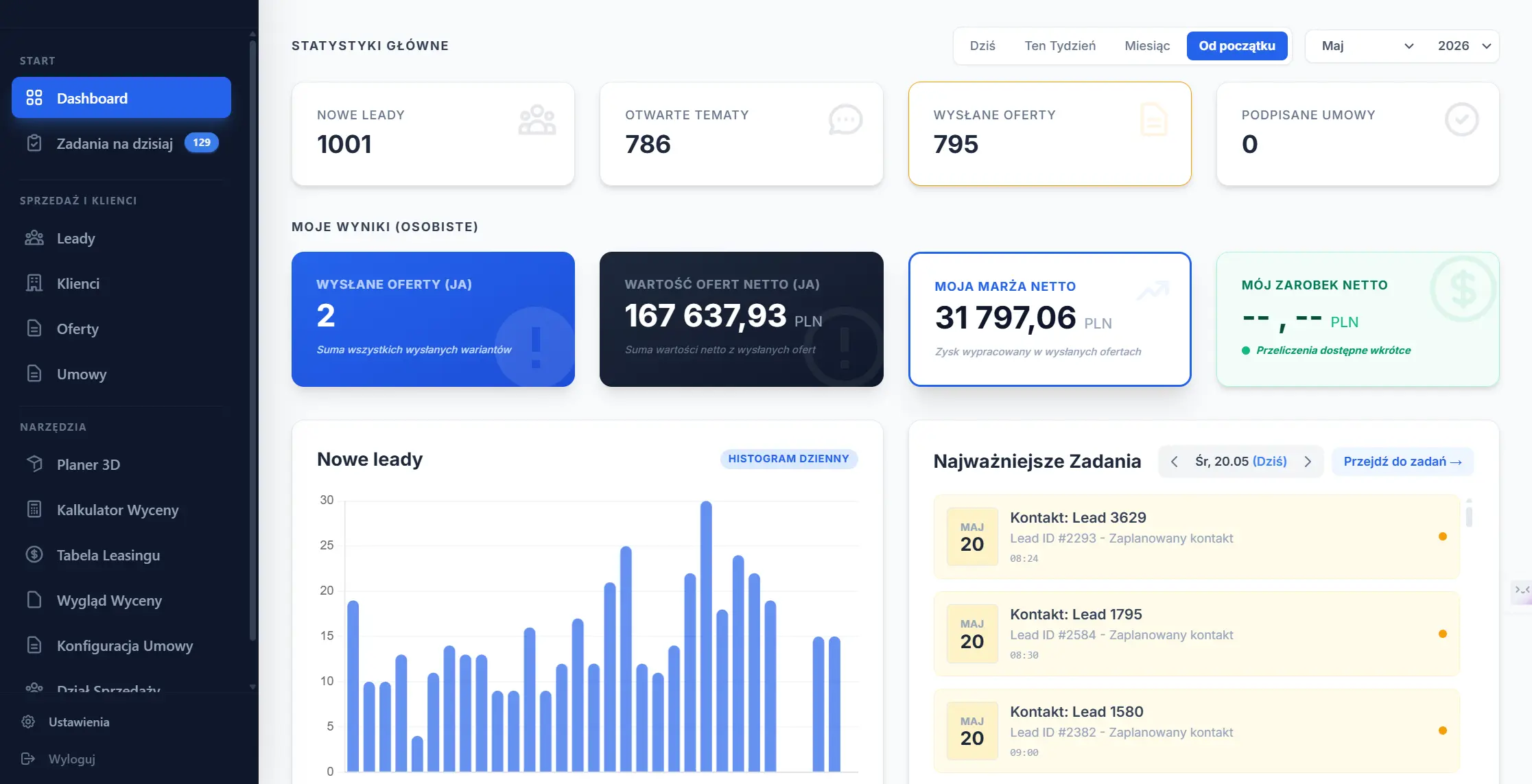Select the Dziś period tab
The width and height of the screenshot is (1532, 784).
click(x=982, y=46)
